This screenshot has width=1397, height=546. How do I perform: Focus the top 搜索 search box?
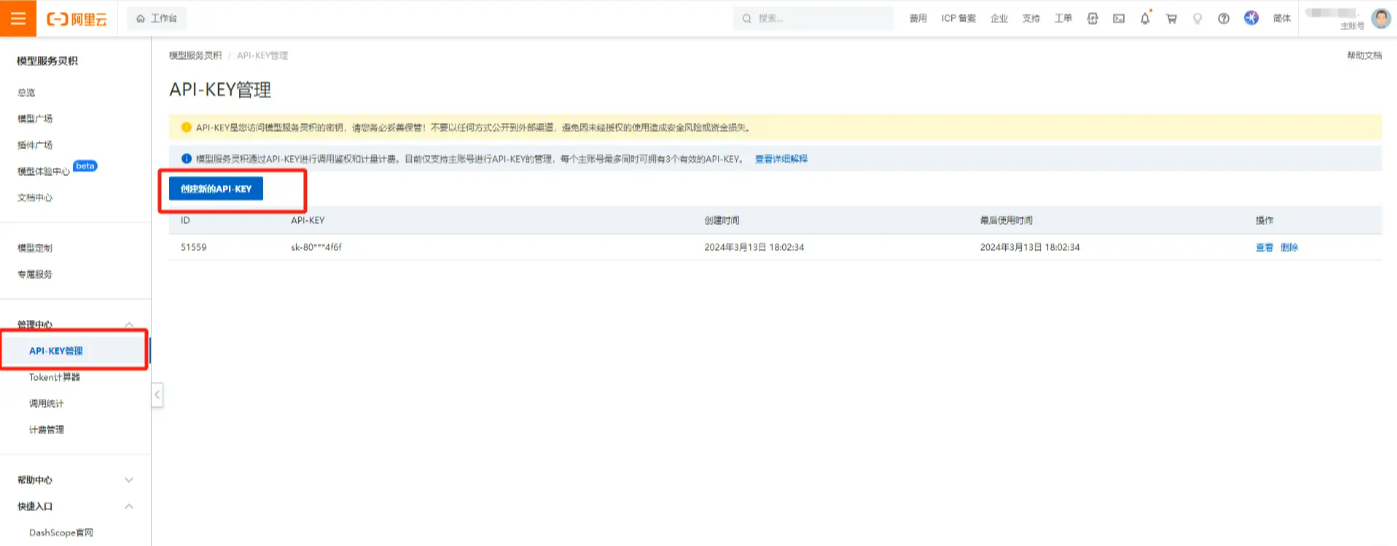click(813, 18)
